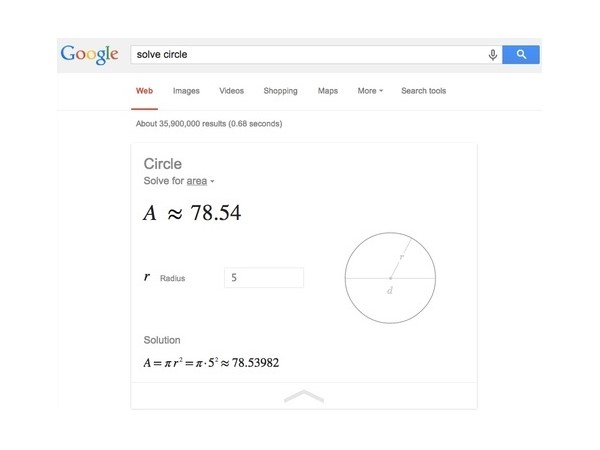Expand the More menu

[x=370, y=91]
